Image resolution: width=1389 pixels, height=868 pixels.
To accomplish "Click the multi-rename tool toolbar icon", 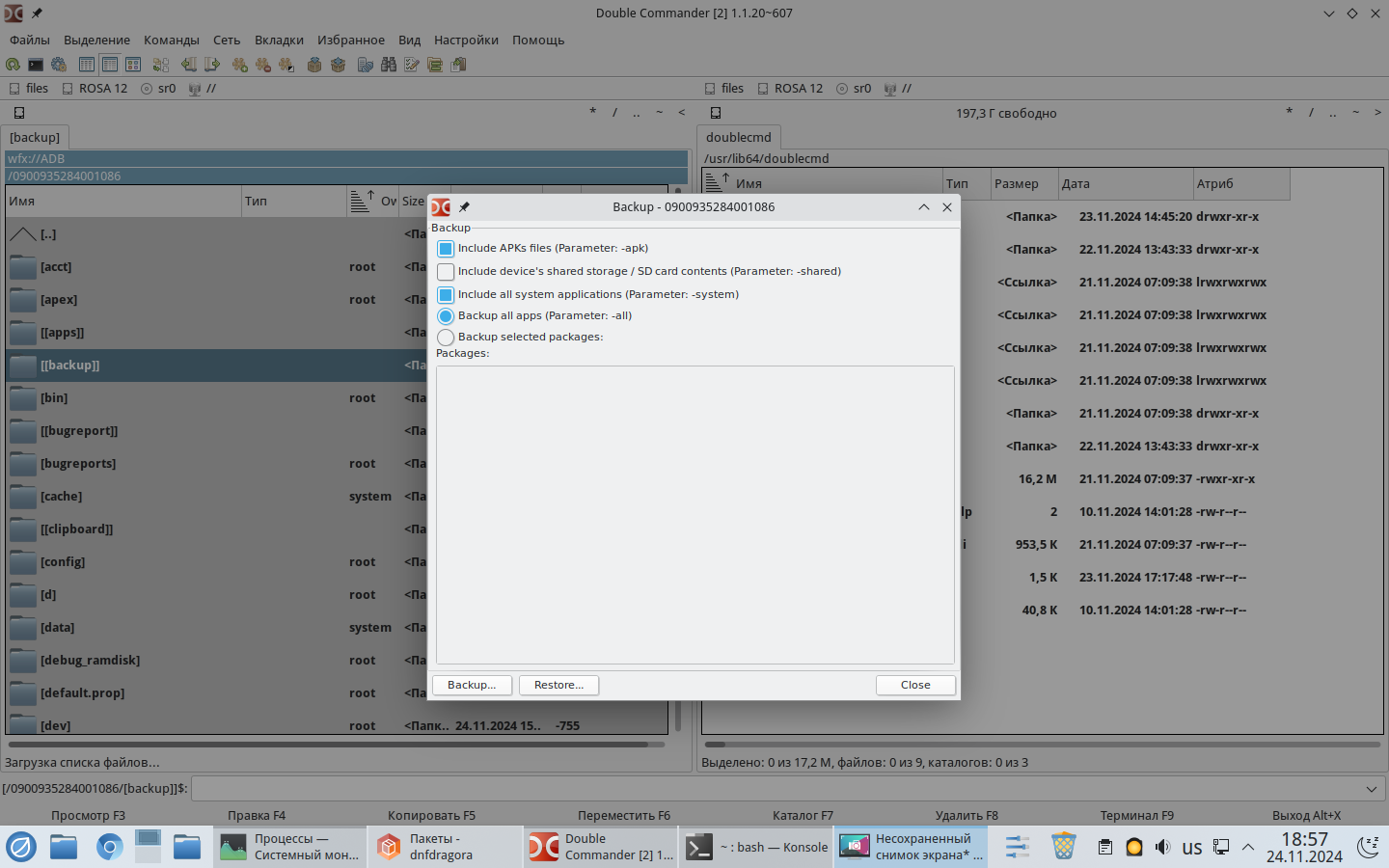I will (412, 65).
